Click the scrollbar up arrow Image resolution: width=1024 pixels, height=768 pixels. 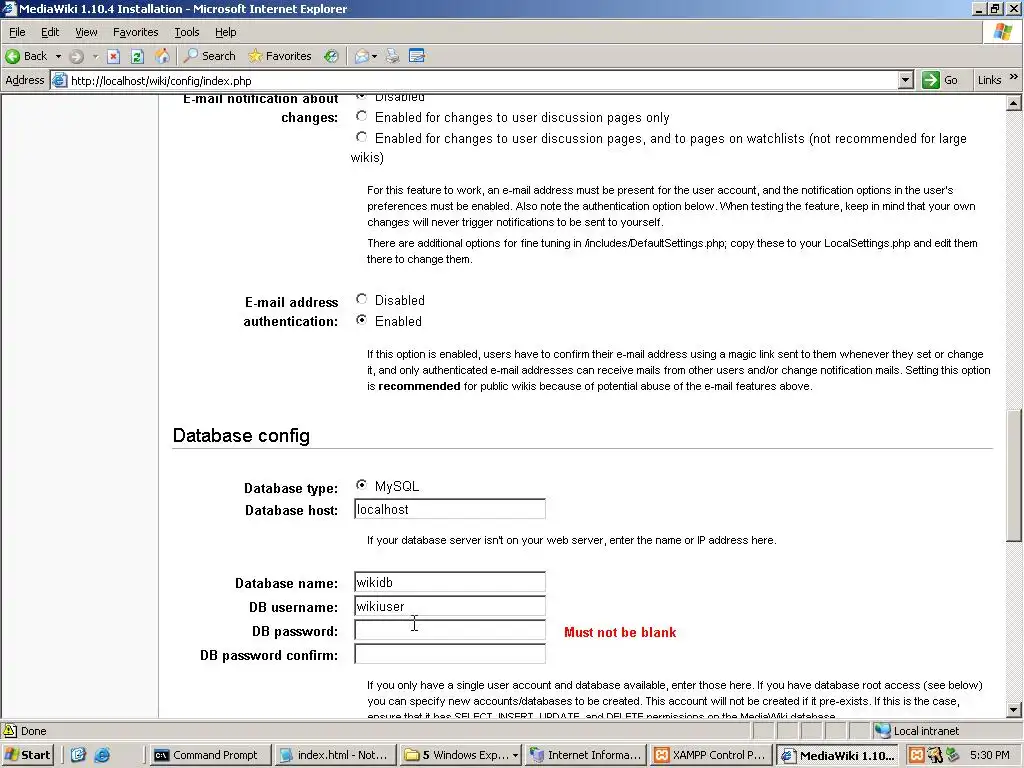1014,103
